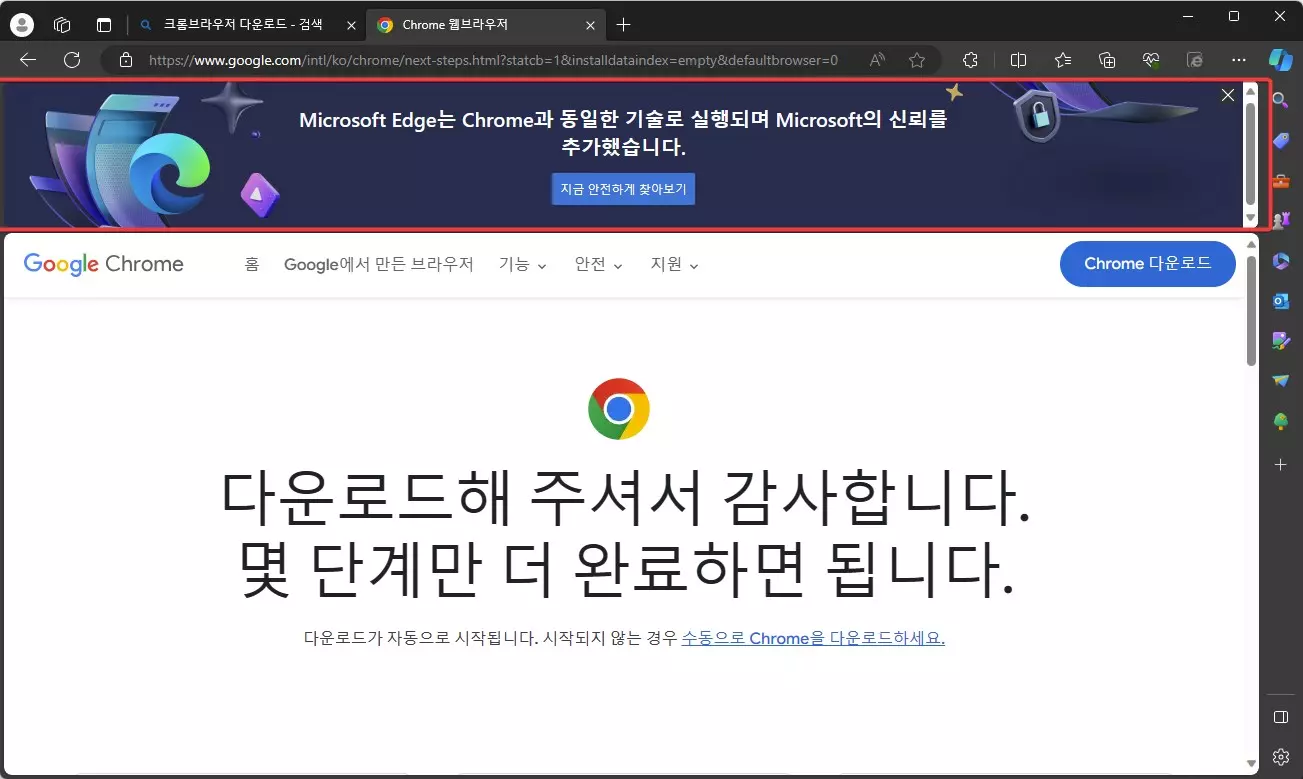Open Collections in the toolbar
This screenshot has width=1303, height=779.
click(x=1107, y=60)
